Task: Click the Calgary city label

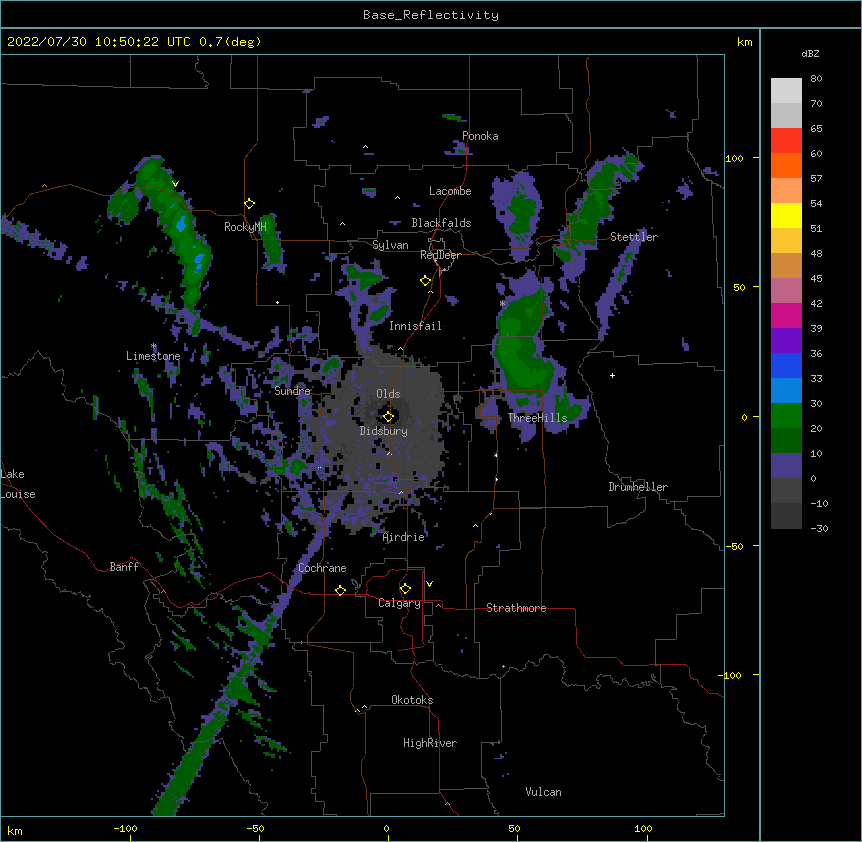Action: 399,603
